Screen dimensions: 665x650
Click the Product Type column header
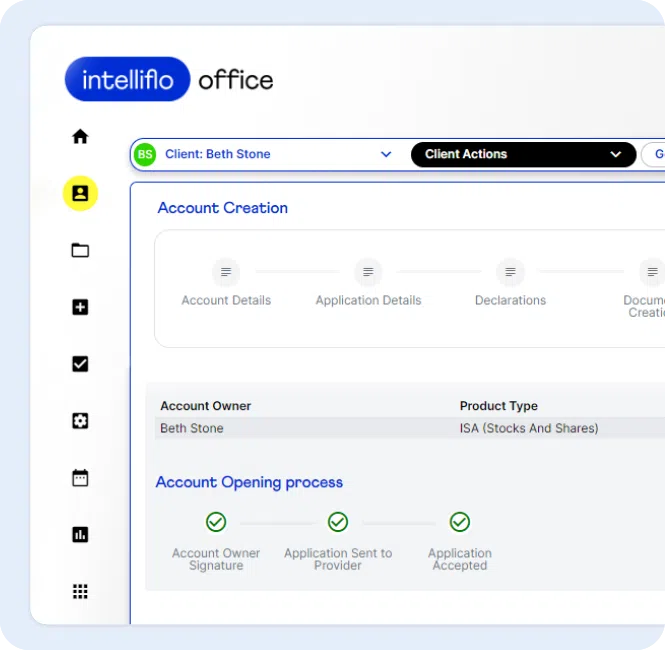[x=499, y=406]
